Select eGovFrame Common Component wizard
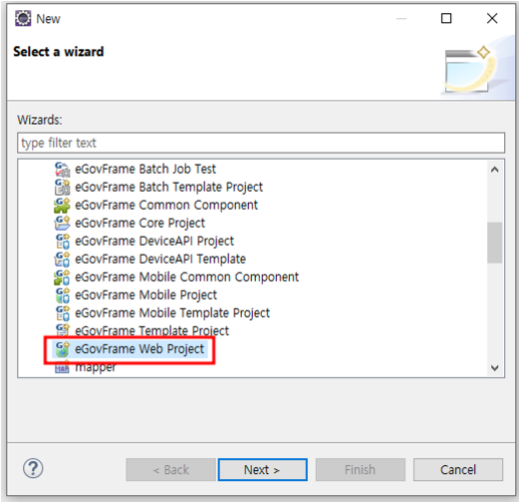Image resolution: width=524 pixels, height=502 pixels. (166, 205)
